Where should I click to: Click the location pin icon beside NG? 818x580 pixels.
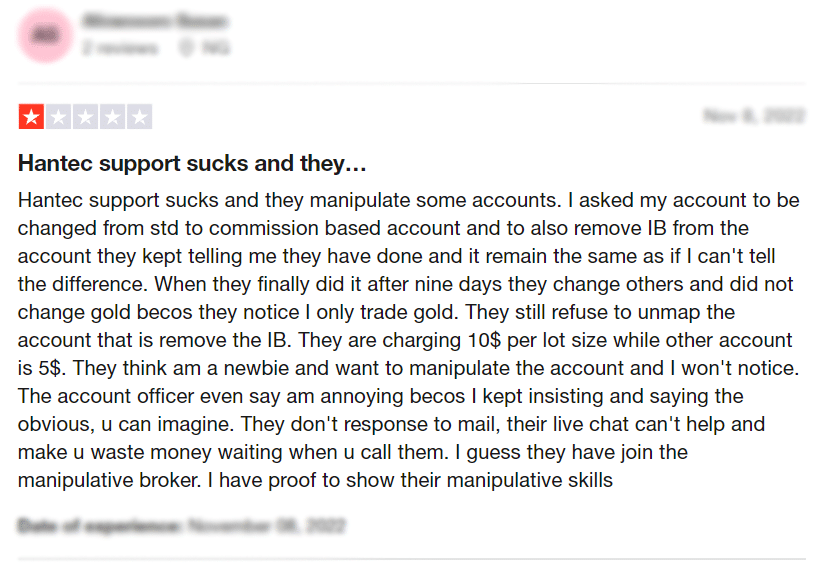(186, 48)
